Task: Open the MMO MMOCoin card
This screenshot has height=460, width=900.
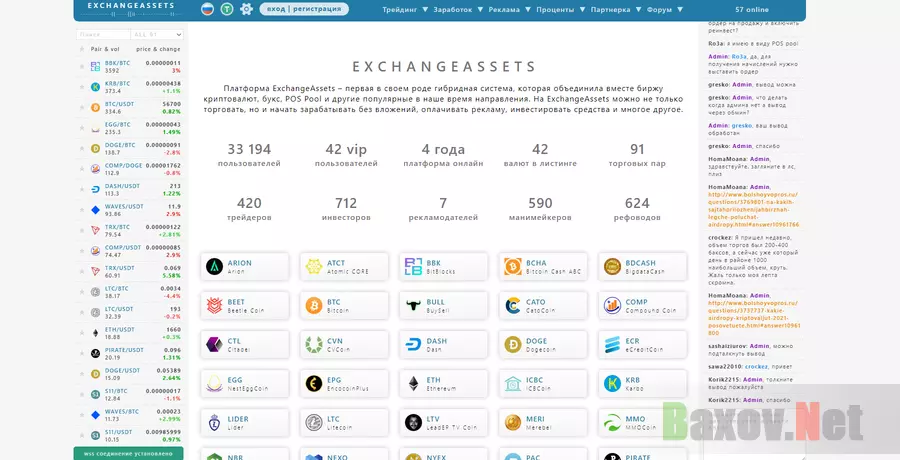Action: [643, 423]
